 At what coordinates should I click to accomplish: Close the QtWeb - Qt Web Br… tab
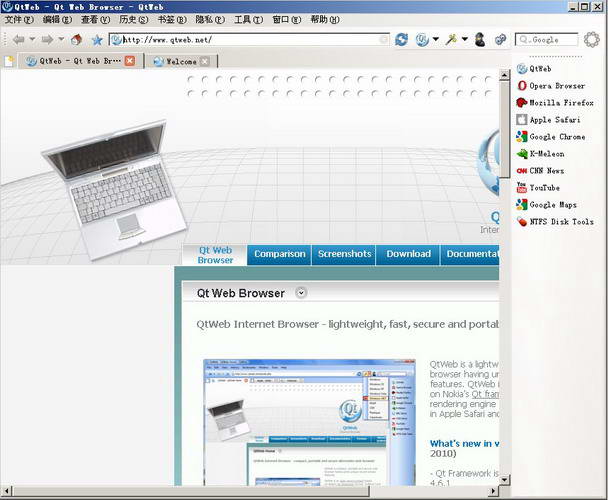[130, 61]
